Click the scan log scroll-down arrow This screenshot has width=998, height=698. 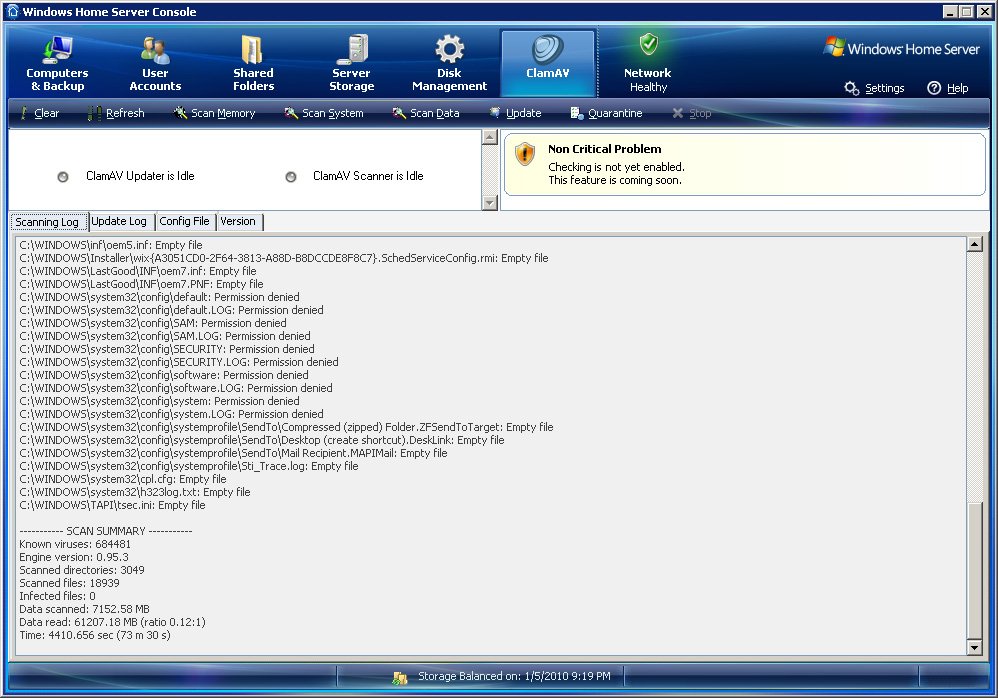(974, 648)
